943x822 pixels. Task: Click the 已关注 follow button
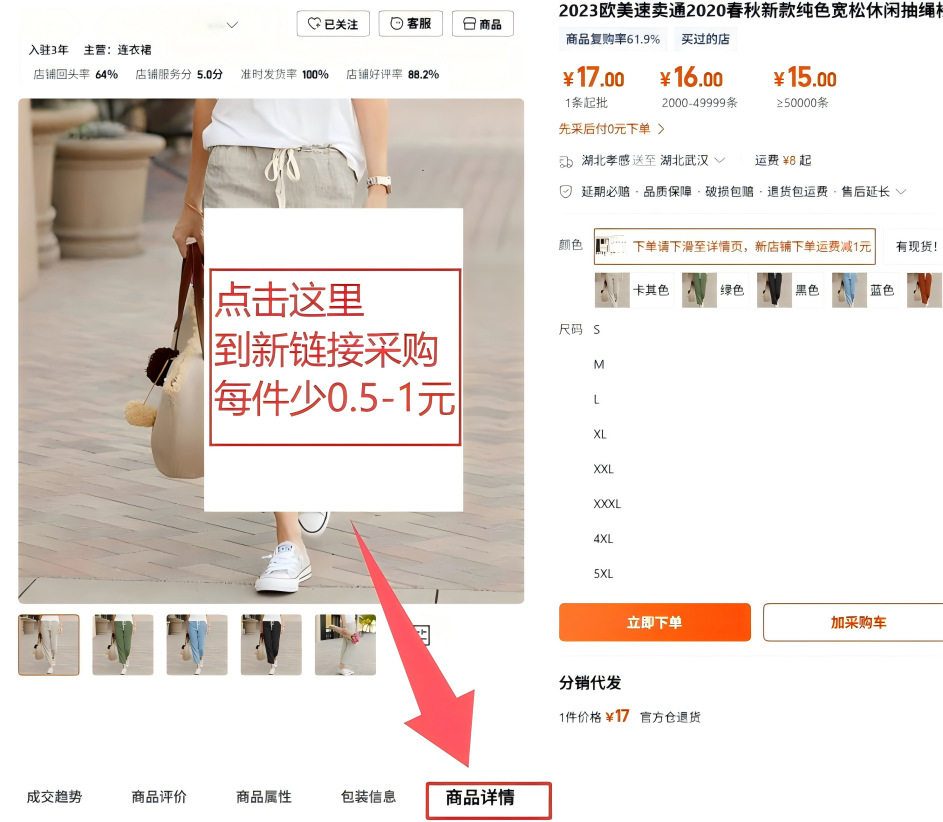tap(333, 24)
